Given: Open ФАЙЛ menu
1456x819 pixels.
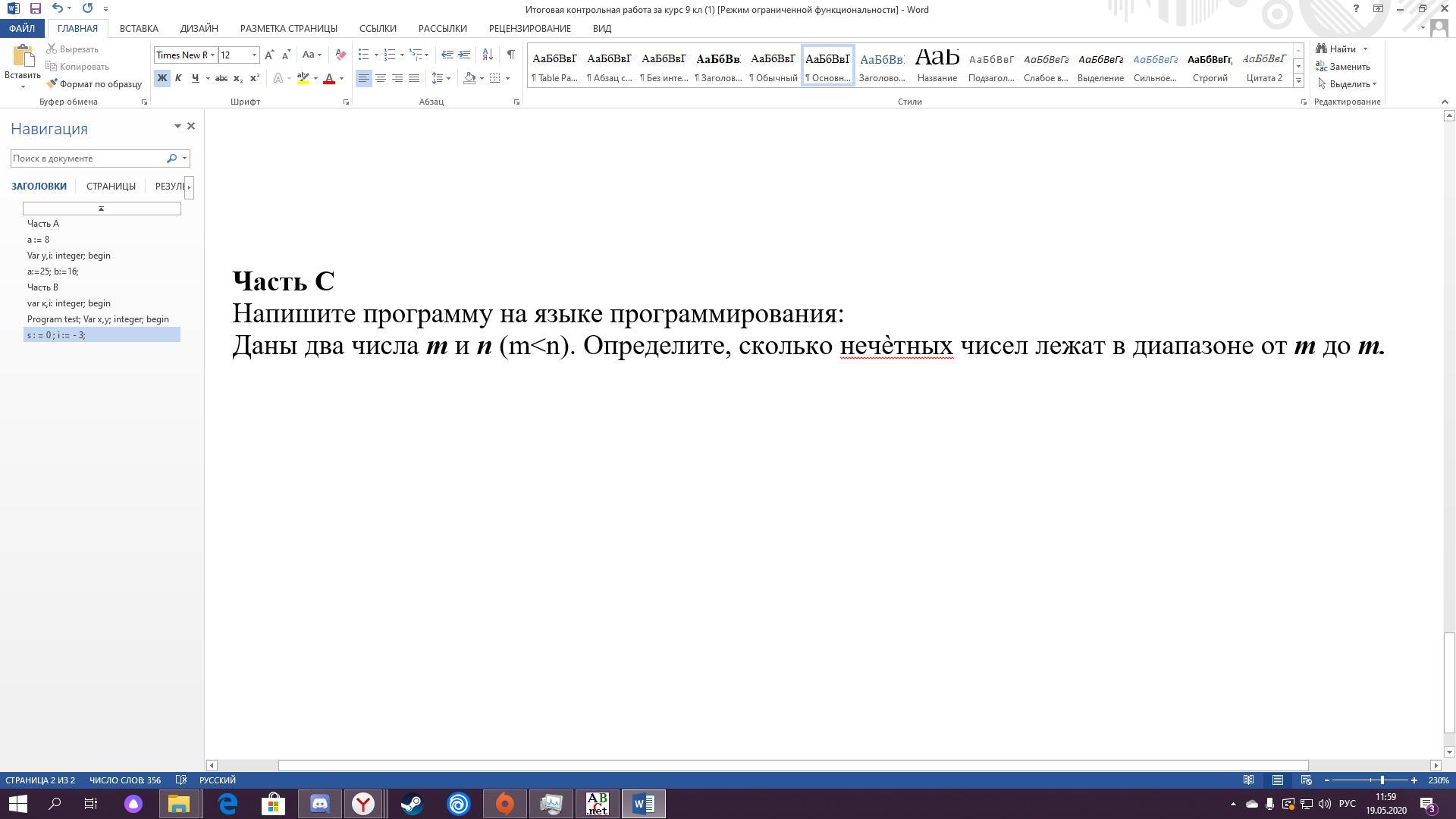Looking at the screenshot, I should 22,28.
